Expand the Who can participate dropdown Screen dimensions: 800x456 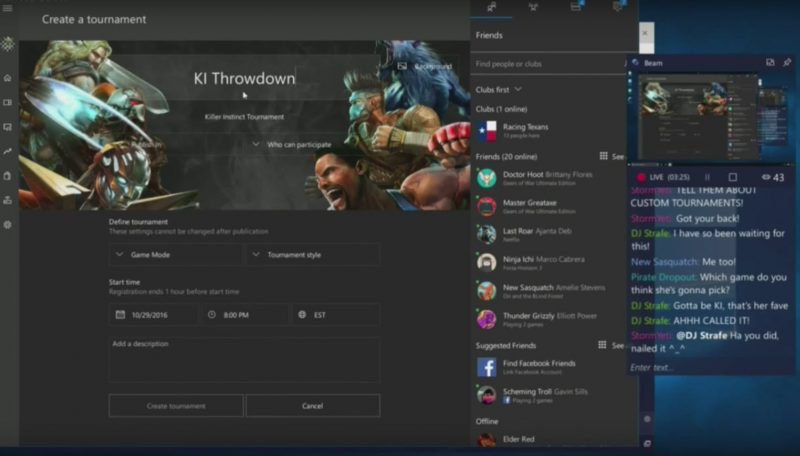pyautogui.click(x=292, y=144)
